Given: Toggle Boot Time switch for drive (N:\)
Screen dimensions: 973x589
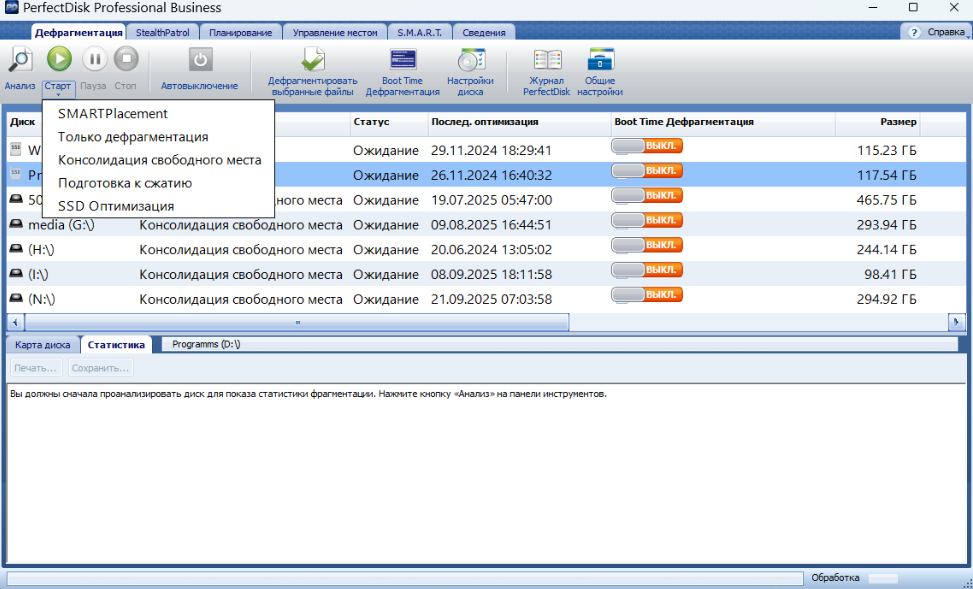Looking at the screenshot, I should (x=646, y=295).
